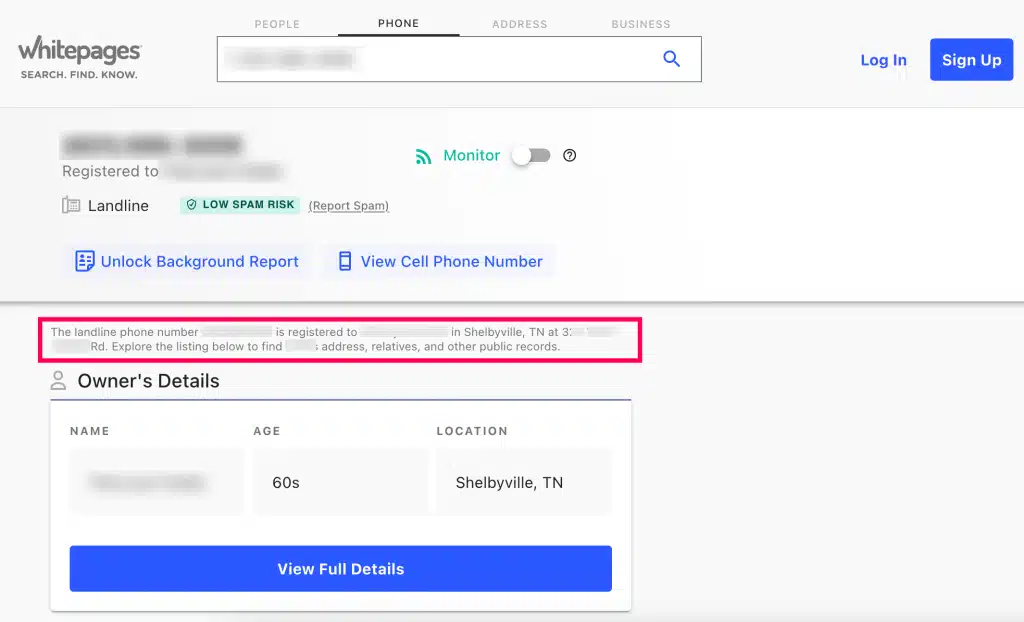The width and height of the screenshot is (1024, 622).
Task: Click the phone number search field
Action: coord(459,59)
